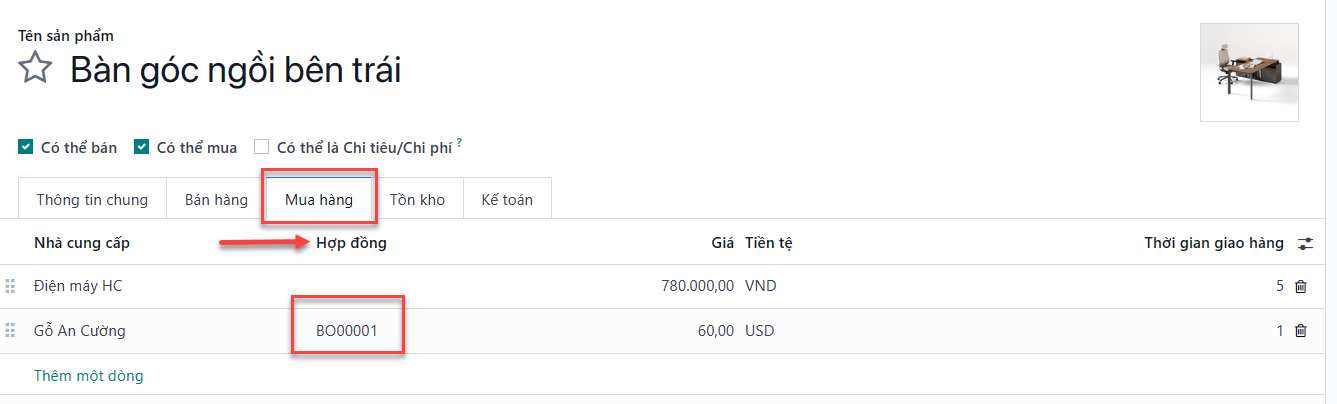This screenshot has width=1337, height=404.
Task: Delete the Điện máy HC supplier row
Action: [x=1301, y=286]
